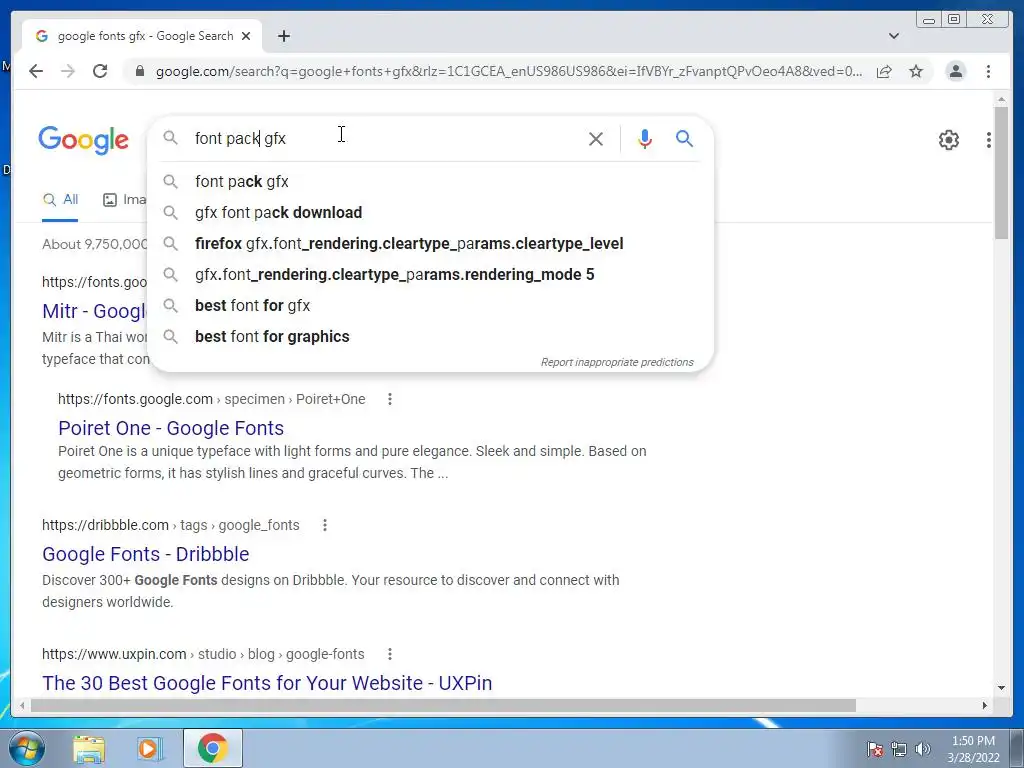
Task: Click the Chrome taskbar button
Action: point(212,748)
